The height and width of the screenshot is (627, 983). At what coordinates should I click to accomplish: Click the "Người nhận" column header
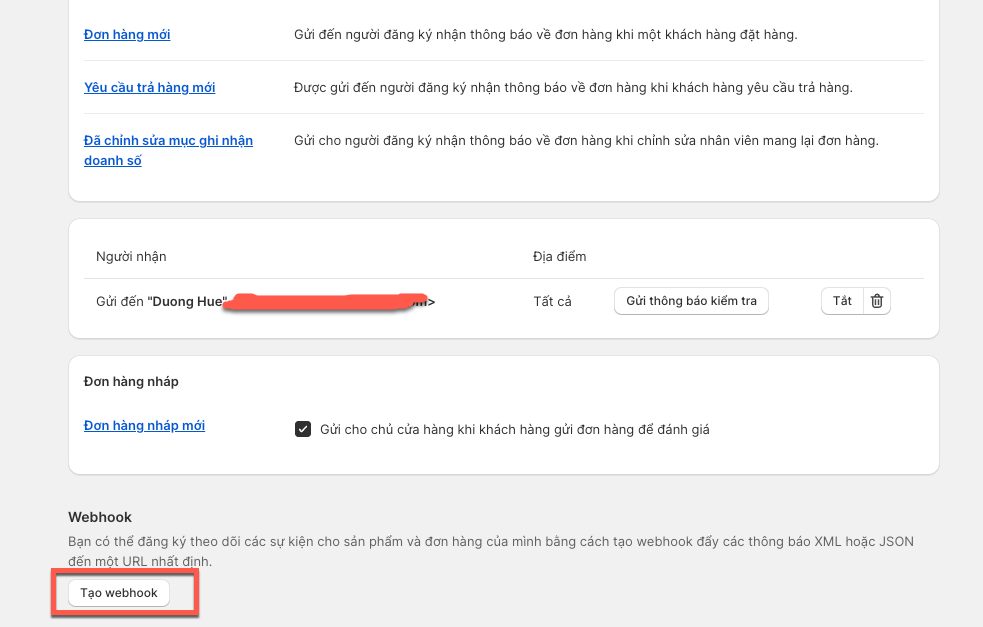(x=131, y=257)
